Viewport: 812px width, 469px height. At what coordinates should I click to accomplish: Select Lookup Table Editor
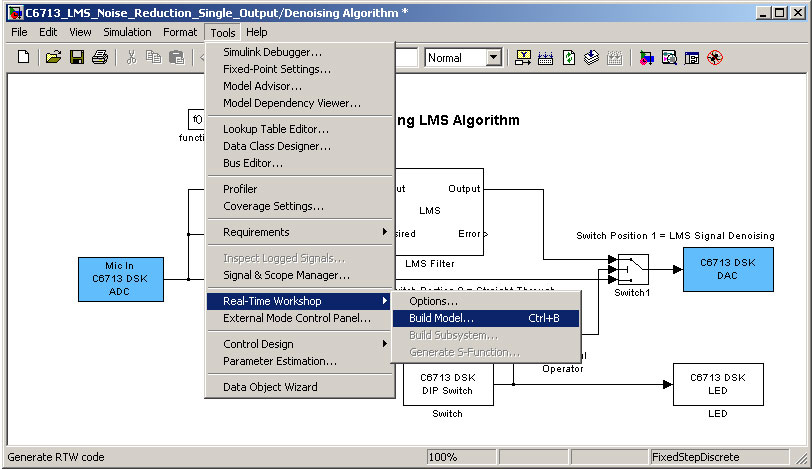click(300, 129)
